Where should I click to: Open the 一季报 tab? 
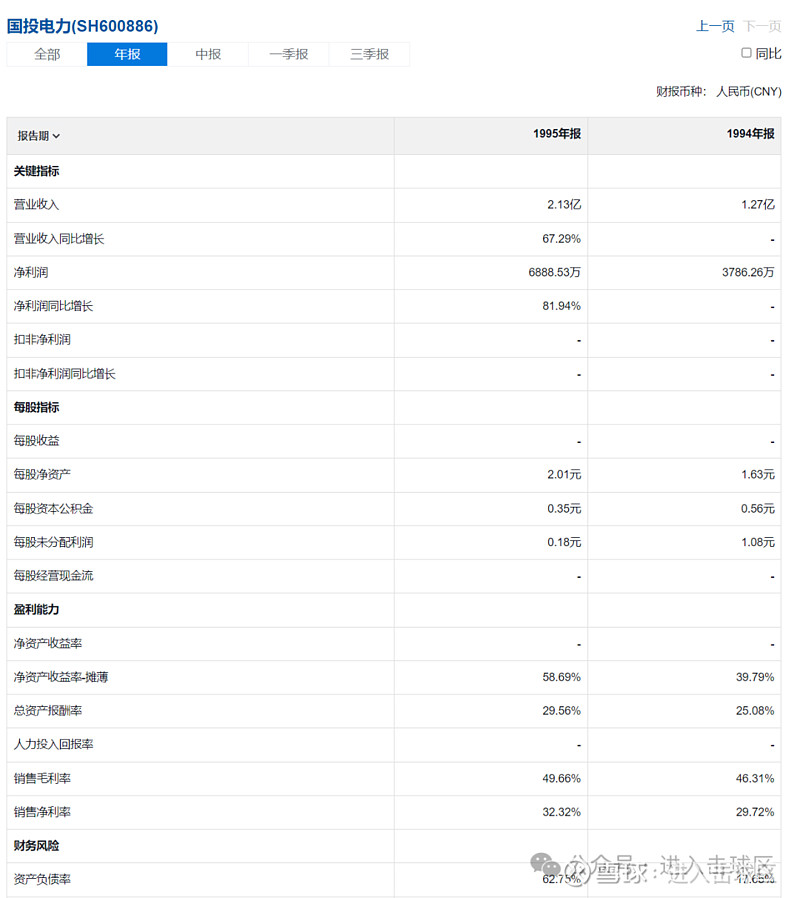[x=289, y=54]
